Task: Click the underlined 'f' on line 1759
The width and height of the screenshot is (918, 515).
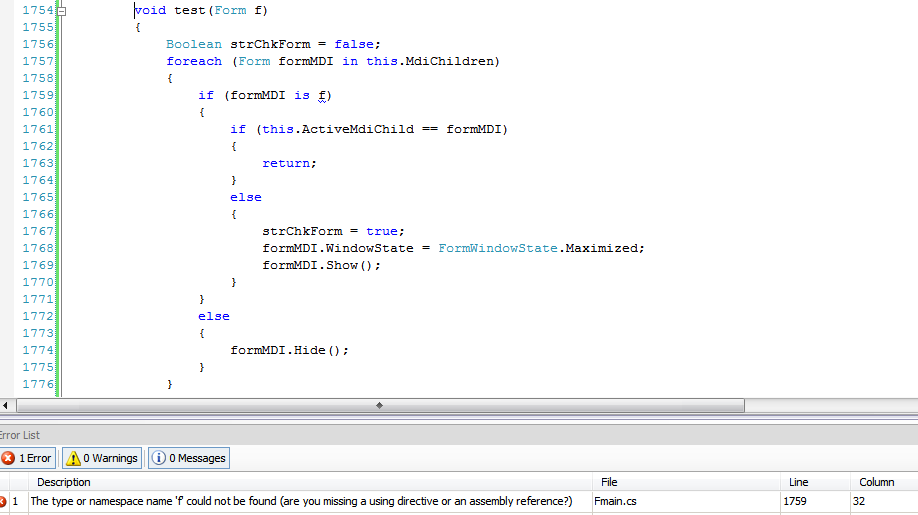Action: pyautogui.click(x=322, y=95)
